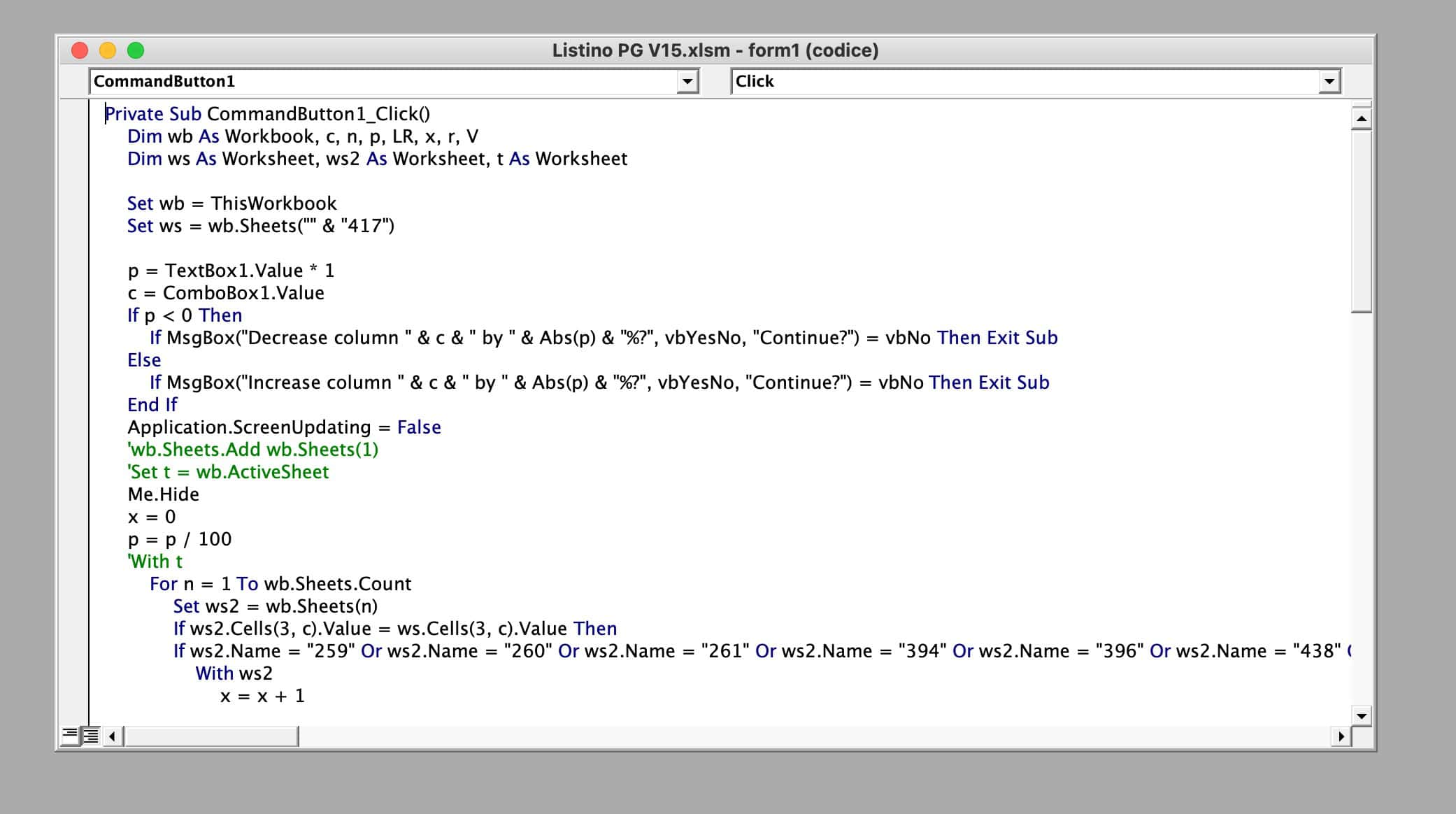The width and height of the screenshot is (1456, 814).
Task: Click the line "p = p / 100"
Action: (x=179, y=539)
